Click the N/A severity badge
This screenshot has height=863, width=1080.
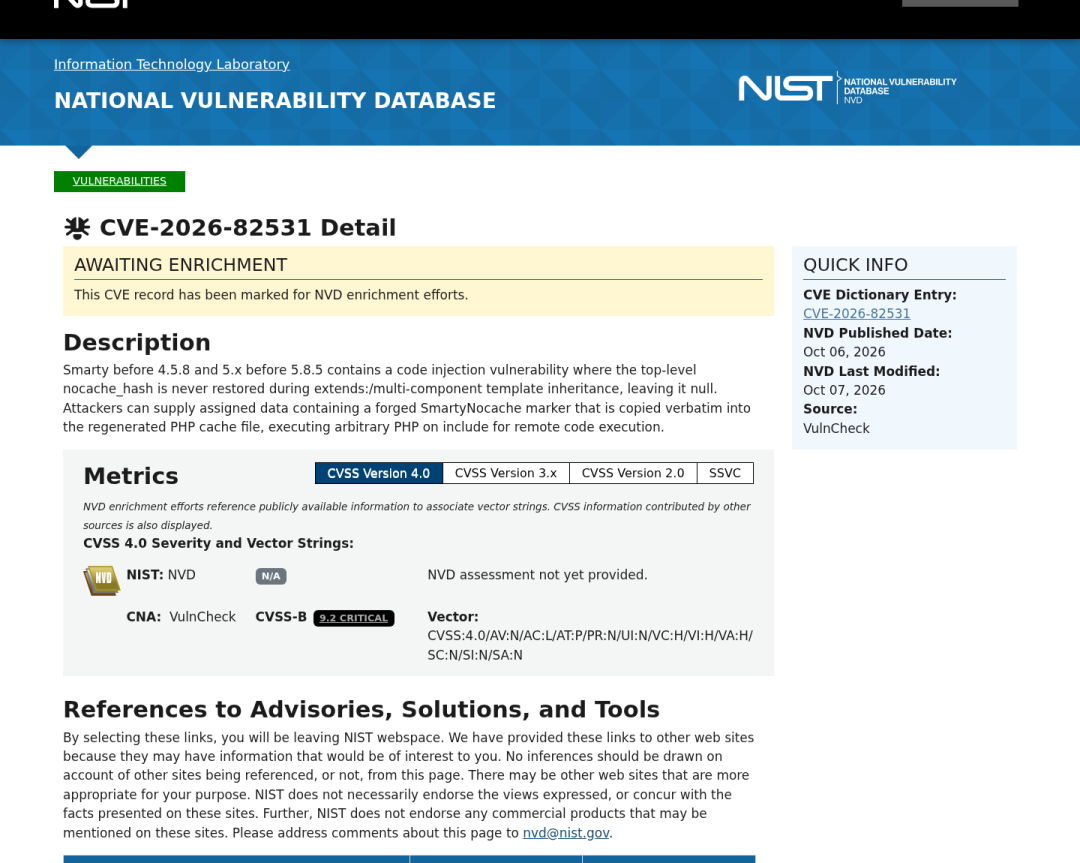[271, 576]
